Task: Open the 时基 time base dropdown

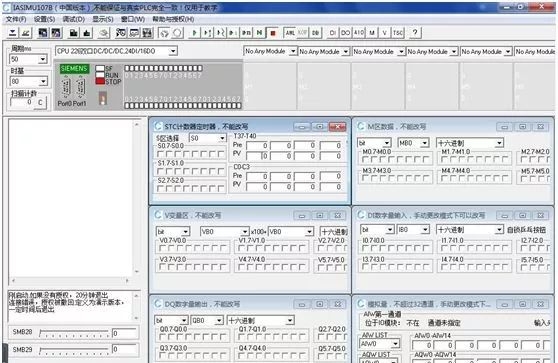Action: coord(43,81)
